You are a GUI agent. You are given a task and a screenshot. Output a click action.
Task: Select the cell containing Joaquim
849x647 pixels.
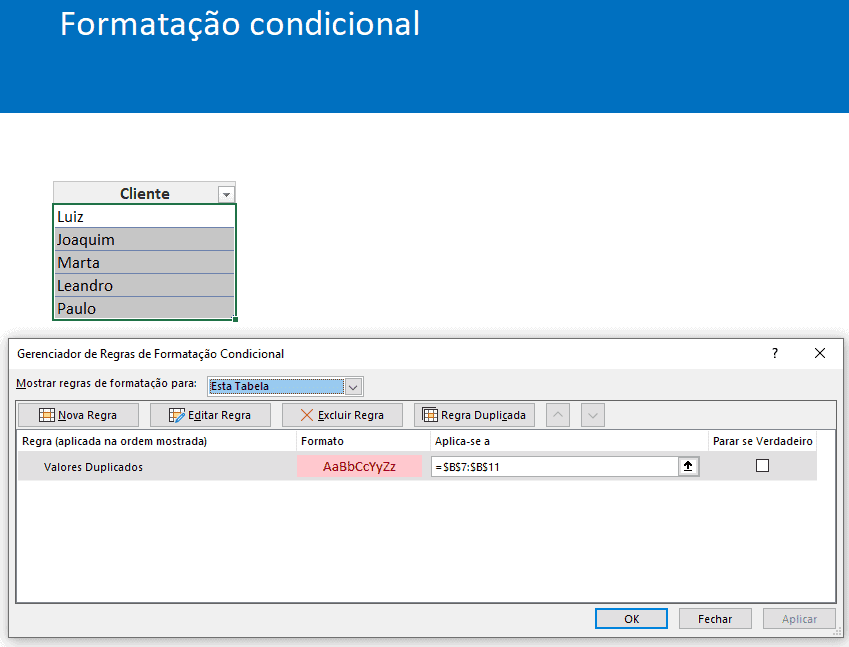(x=145, y=239)
